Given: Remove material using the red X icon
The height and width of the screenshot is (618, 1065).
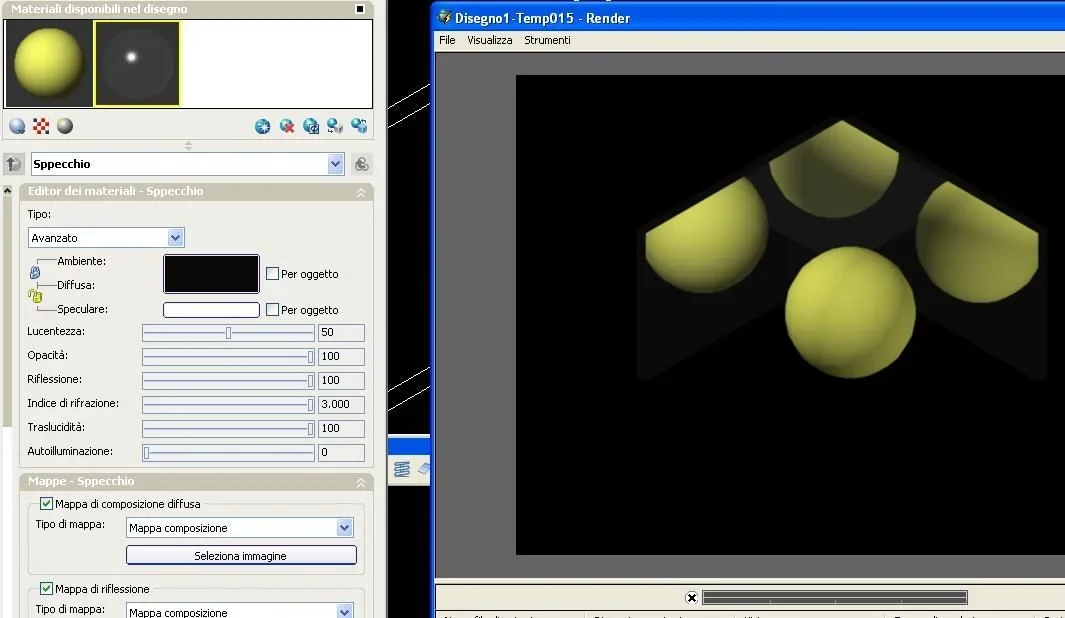Looking at the screenshot, I should 287,126.
